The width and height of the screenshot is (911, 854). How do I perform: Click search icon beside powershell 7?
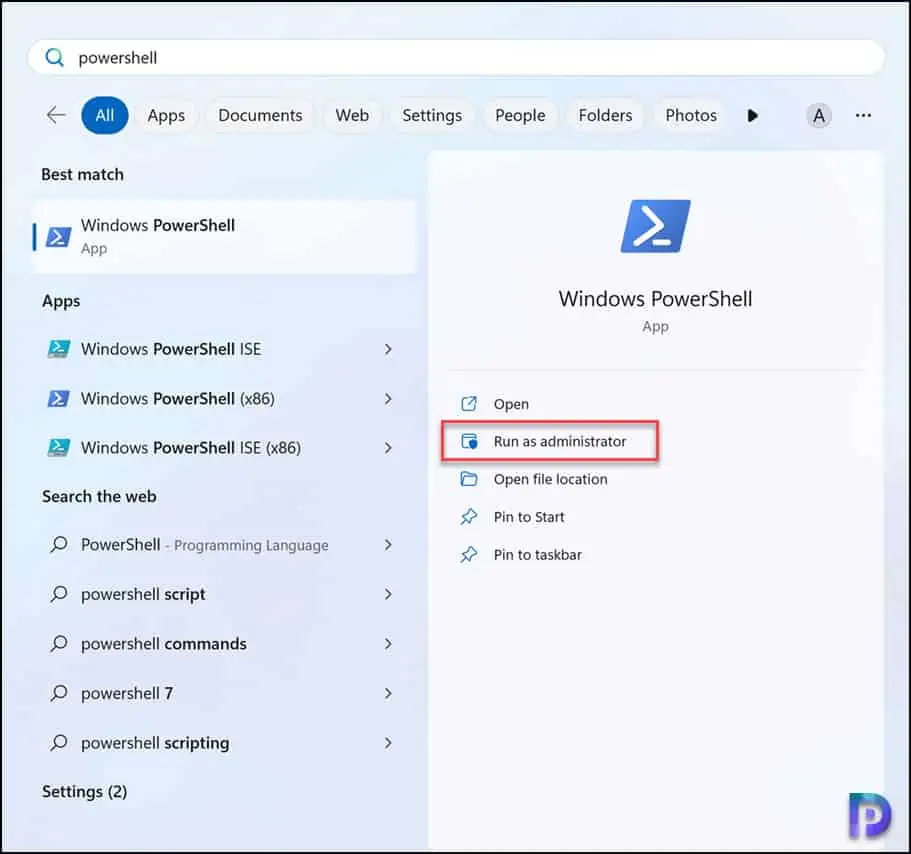coord(59,693)
